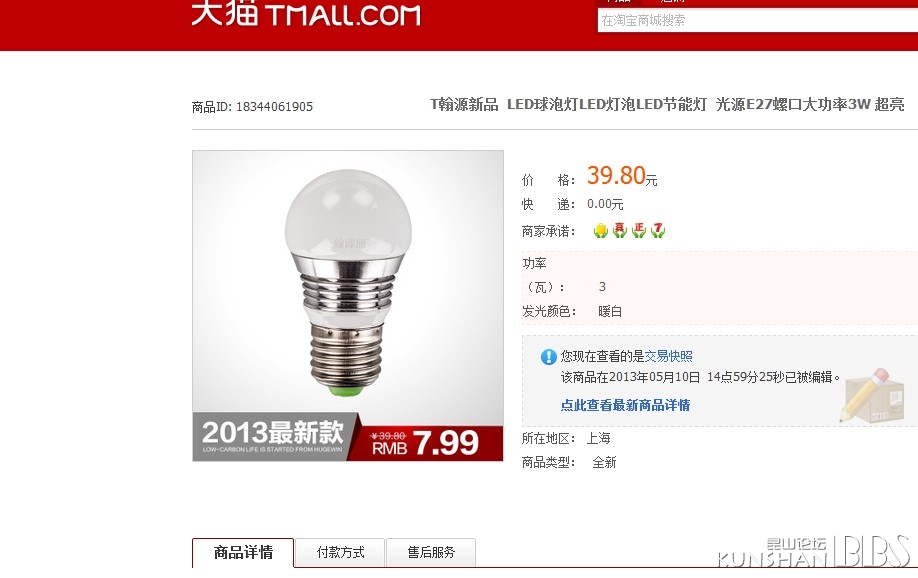
Task: Switch to the 售后服务 tab
Action: [x=431, y=552]
